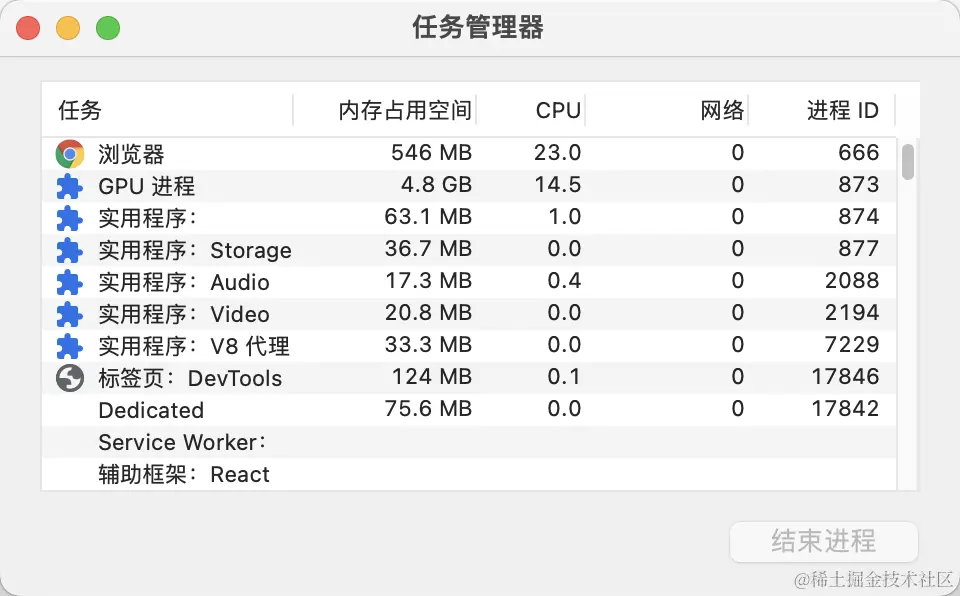Click the globe icon for 标签页: DevTools
The image size is (960, 596).
point(69,378)
